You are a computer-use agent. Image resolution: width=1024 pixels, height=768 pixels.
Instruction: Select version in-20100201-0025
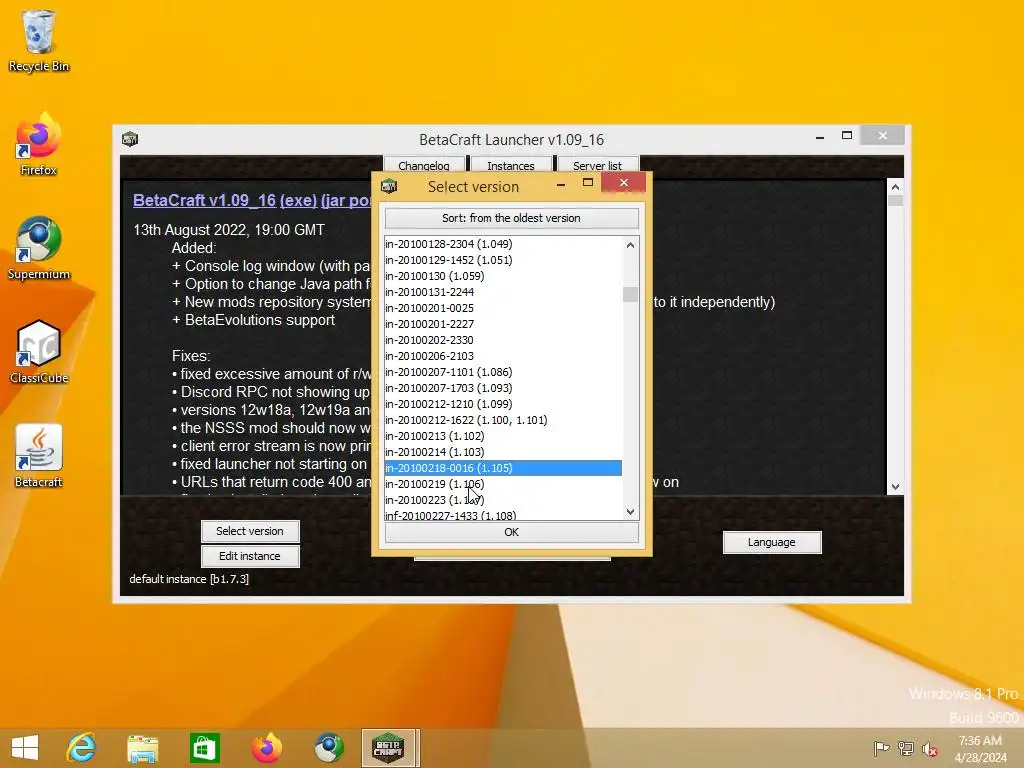click(503, 308)
